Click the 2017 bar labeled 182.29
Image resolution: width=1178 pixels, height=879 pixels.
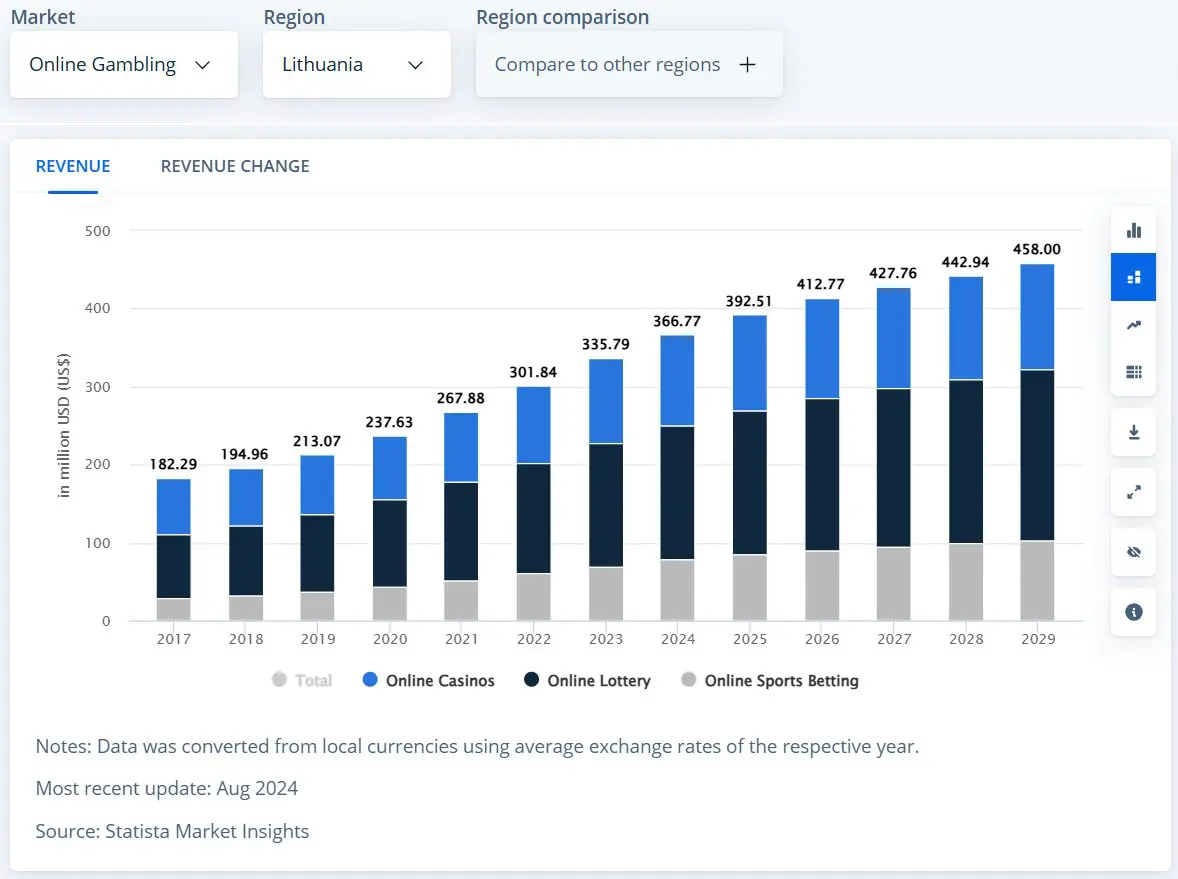173,550
